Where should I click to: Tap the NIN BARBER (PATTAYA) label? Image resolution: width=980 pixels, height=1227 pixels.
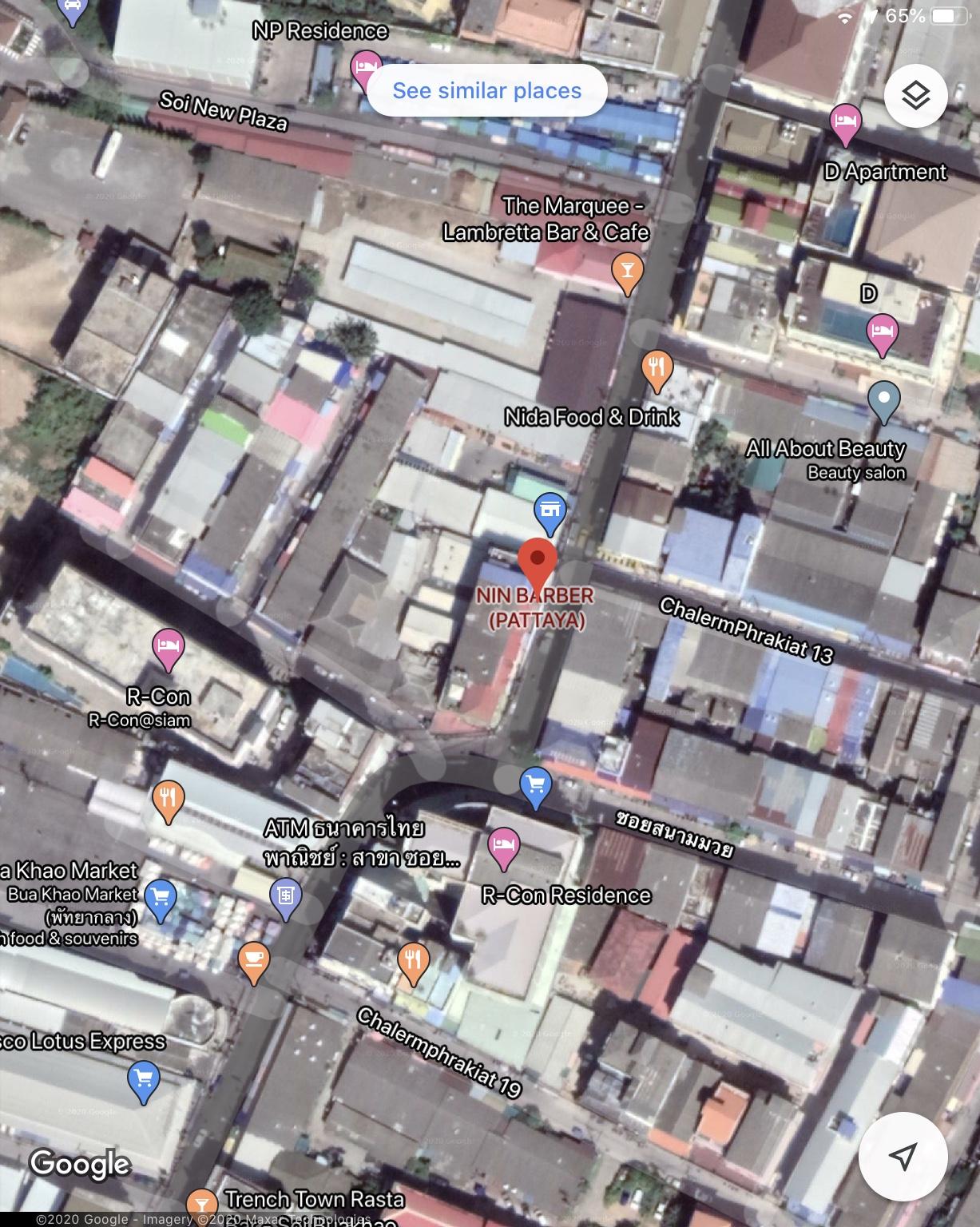[535, 607]
